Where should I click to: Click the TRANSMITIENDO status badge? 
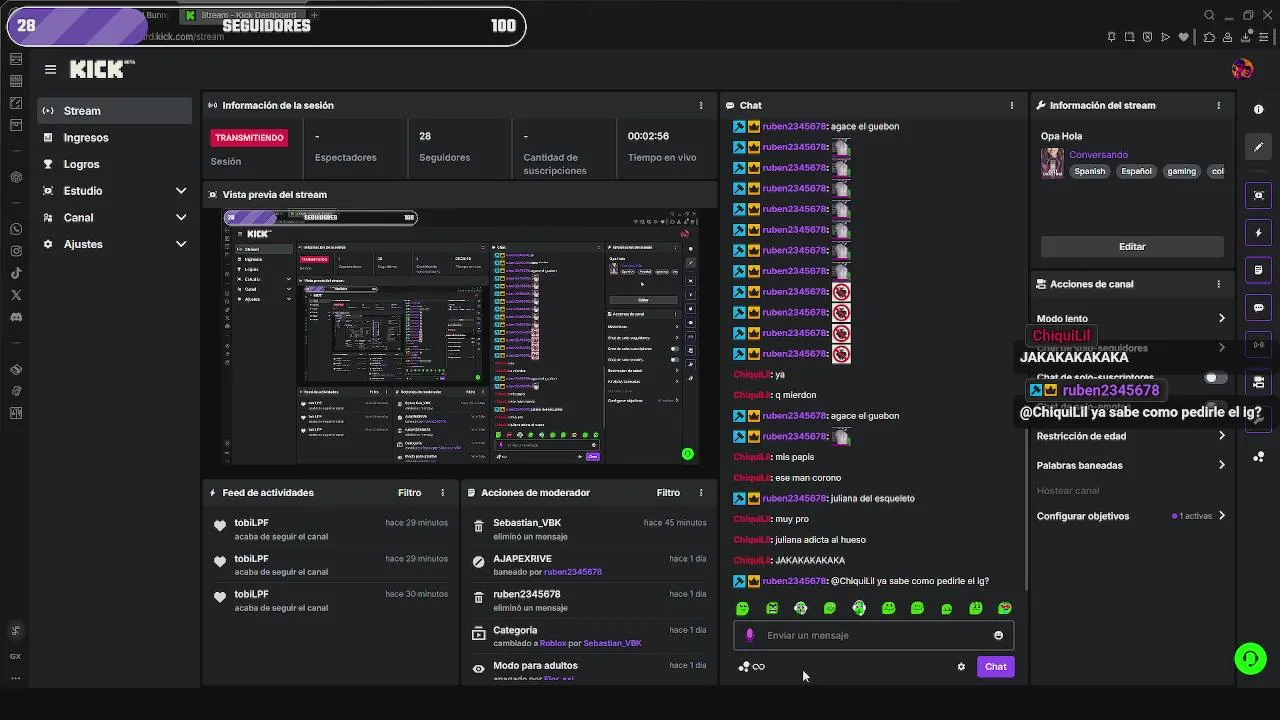249,138
